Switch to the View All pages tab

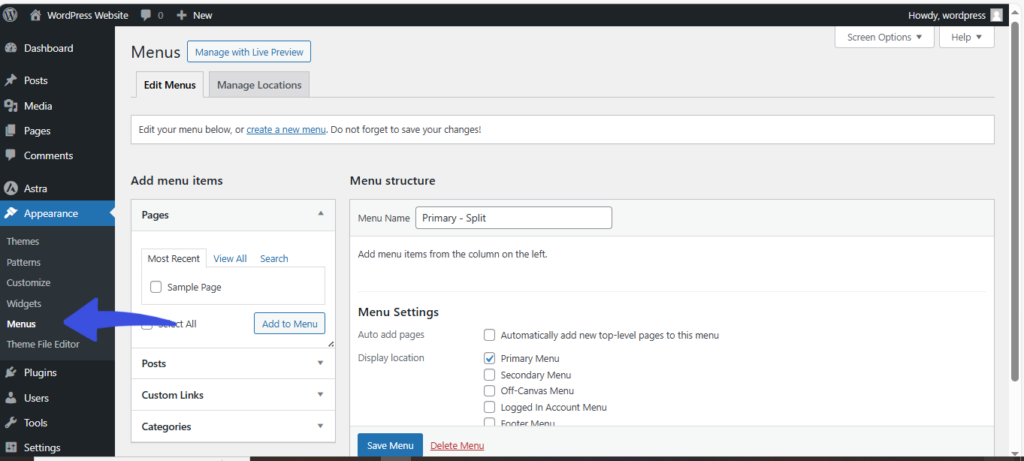(230, 259)
